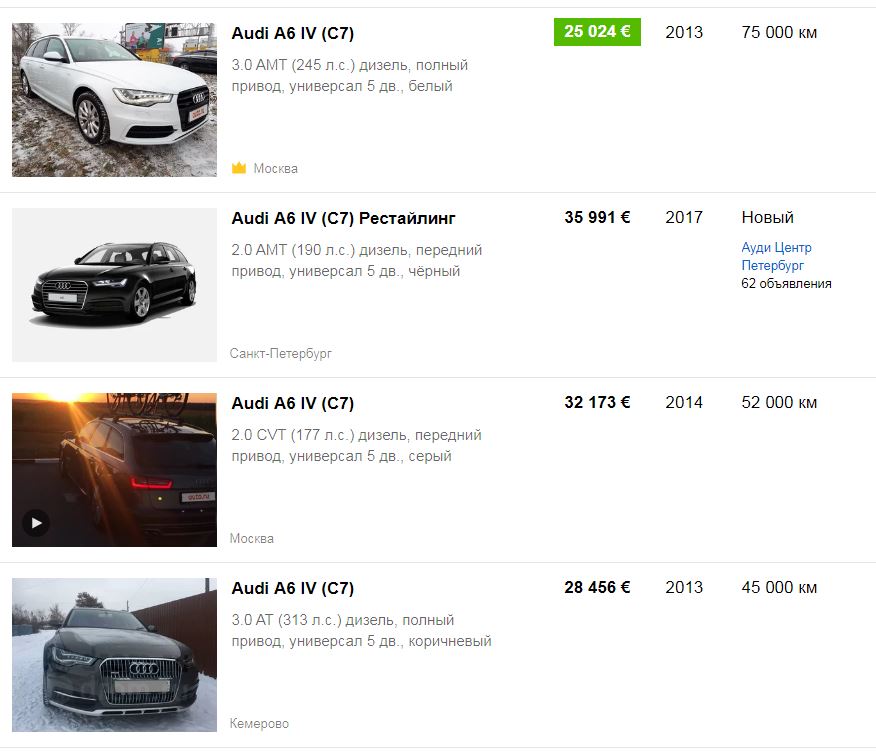Click the 75 000 км mileage value
This screenshot has width=876, height=756.
click(779, 32)
